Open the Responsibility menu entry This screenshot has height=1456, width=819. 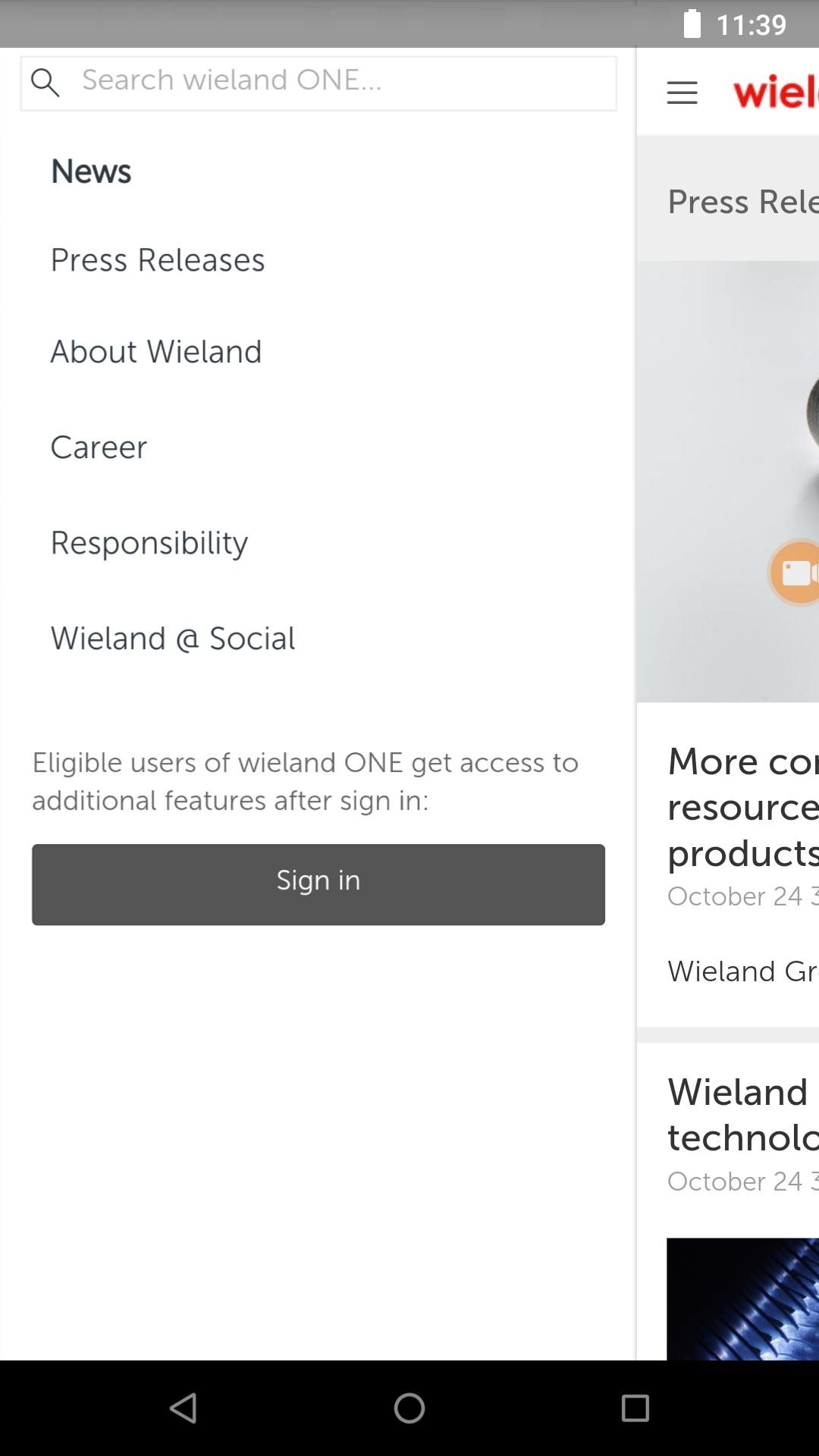click(x=149, y=544)
